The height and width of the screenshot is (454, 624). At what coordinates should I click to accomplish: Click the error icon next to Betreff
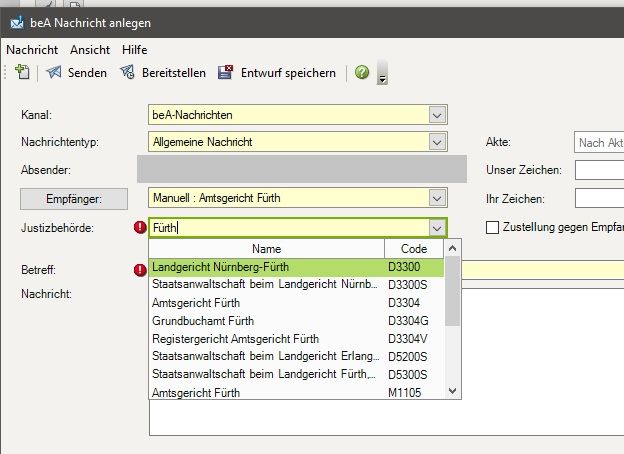pos(140,270)
